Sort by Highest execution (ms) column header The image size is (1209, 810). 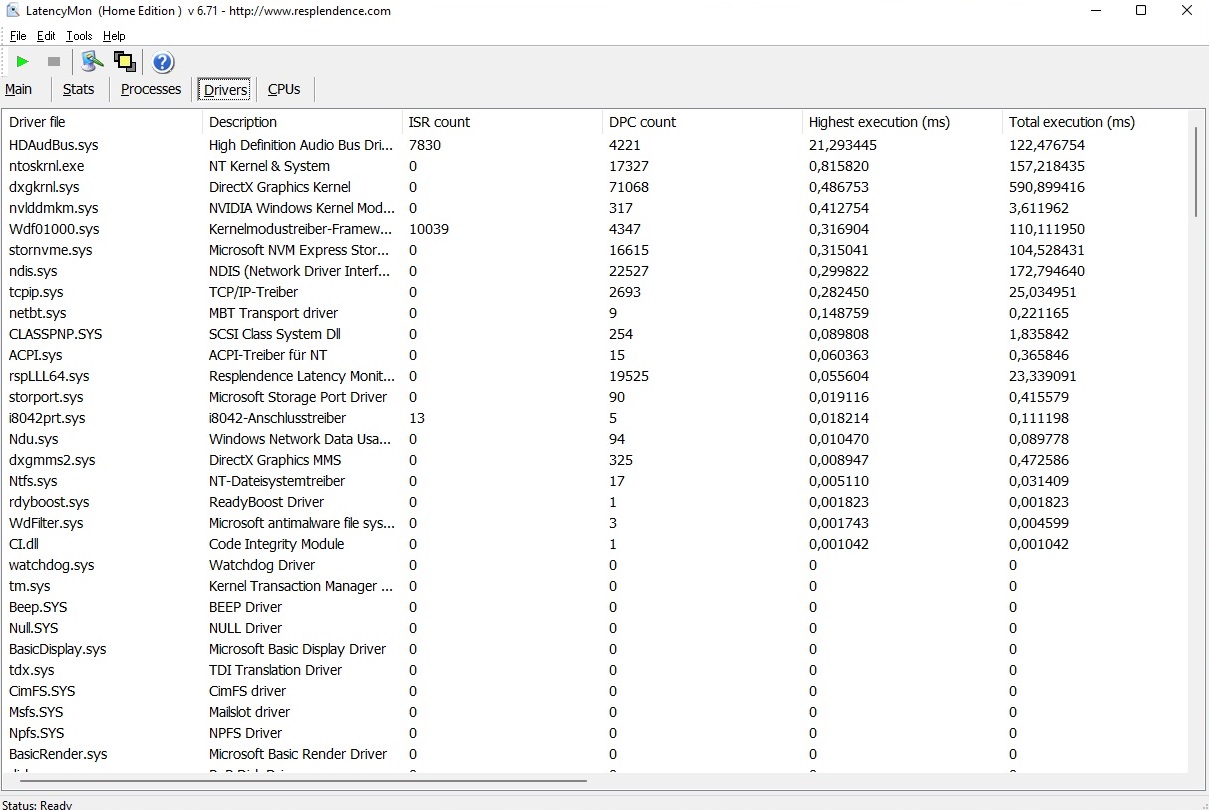click(x=879, y=122)
